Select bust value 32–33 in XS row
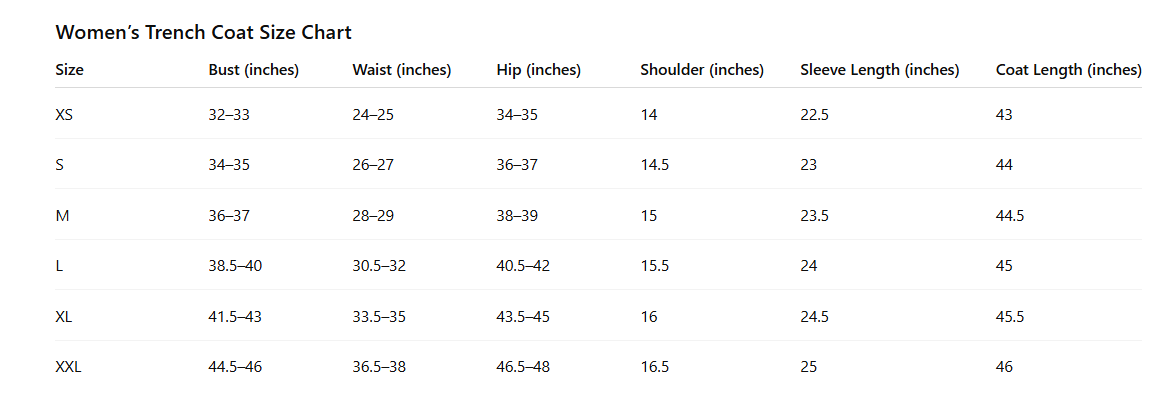The width and height of the screenshot is (1164, 420). [x=229, y=115]
